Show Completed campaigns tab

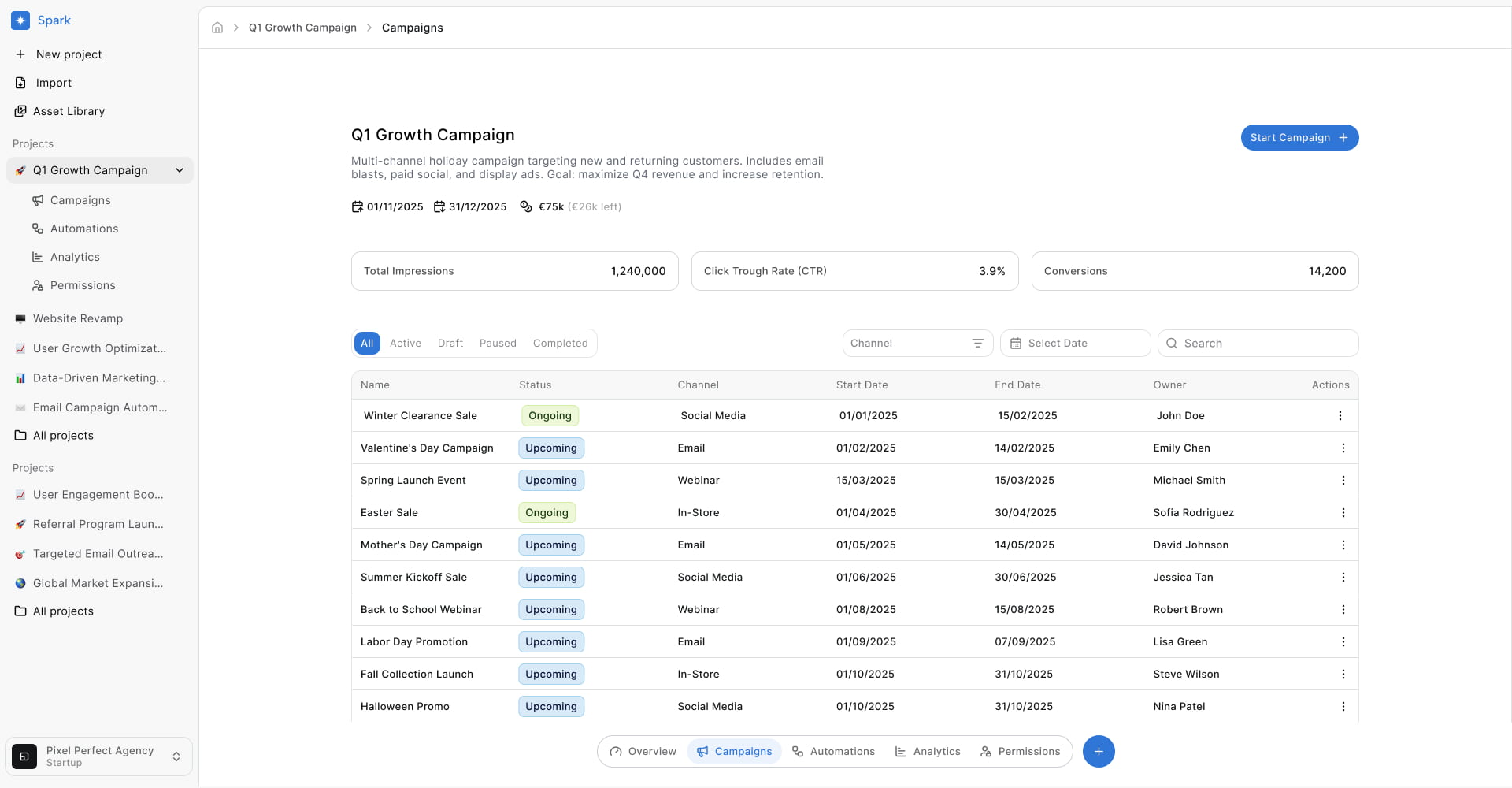click(561, 344)
